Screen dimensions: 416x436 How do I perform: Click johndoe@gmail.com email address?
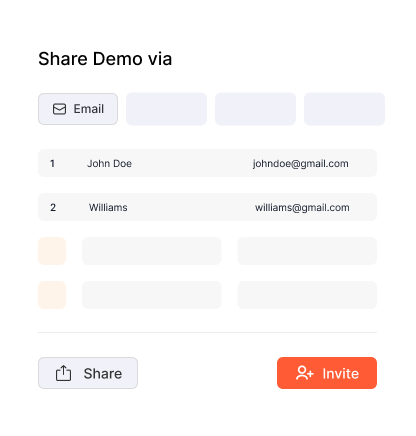[300, 164]
